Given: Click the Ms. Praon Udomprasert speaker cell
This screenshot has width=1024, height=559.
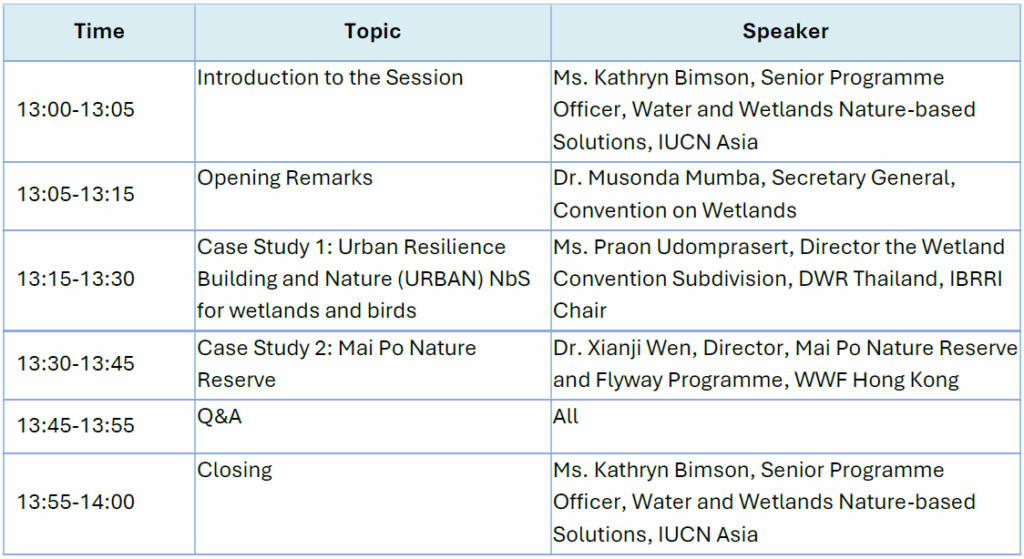Looking at the screenshot, I should [779, 279].
